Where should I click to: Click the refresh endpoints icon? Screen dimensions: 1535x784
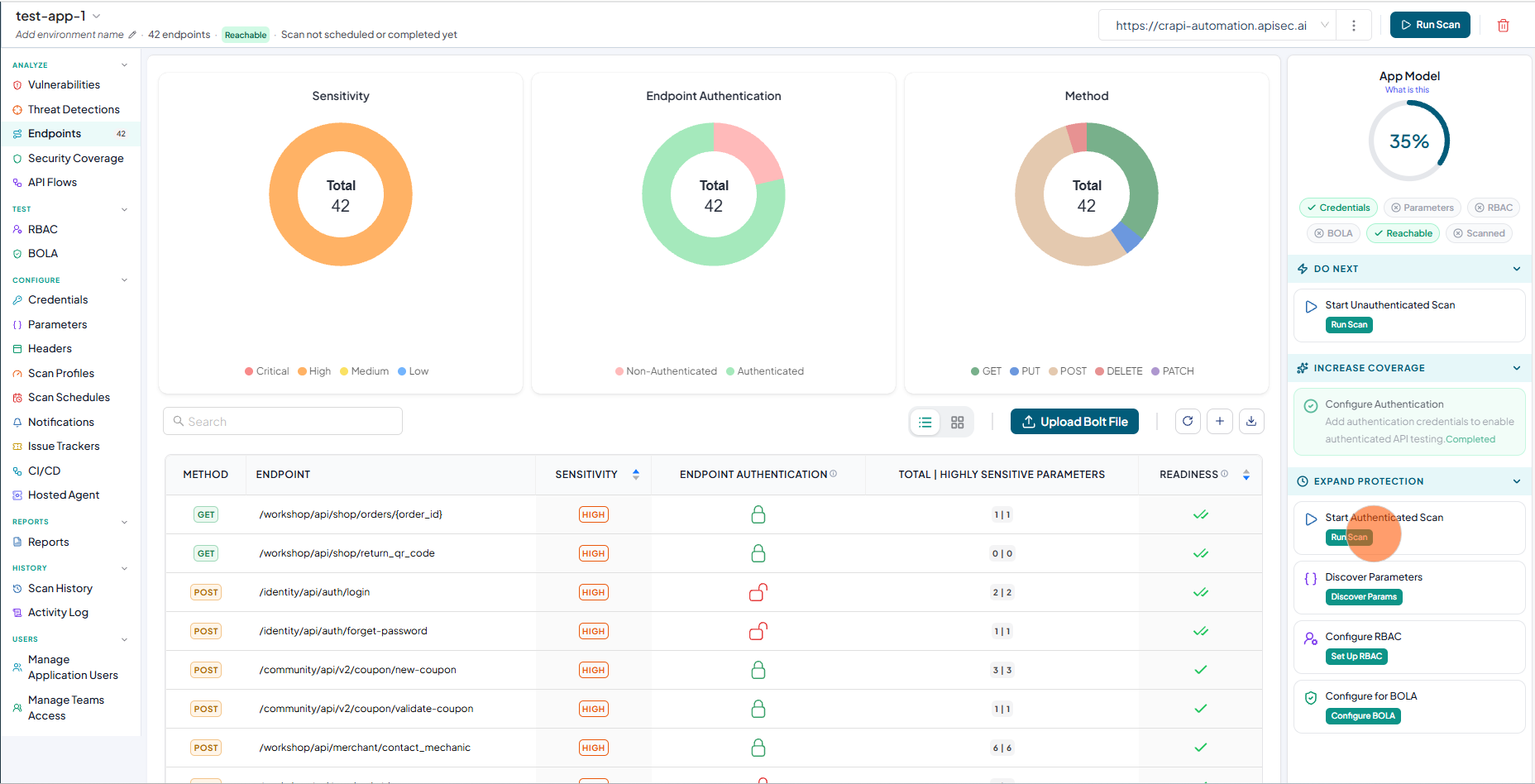tap(1188, 422)
